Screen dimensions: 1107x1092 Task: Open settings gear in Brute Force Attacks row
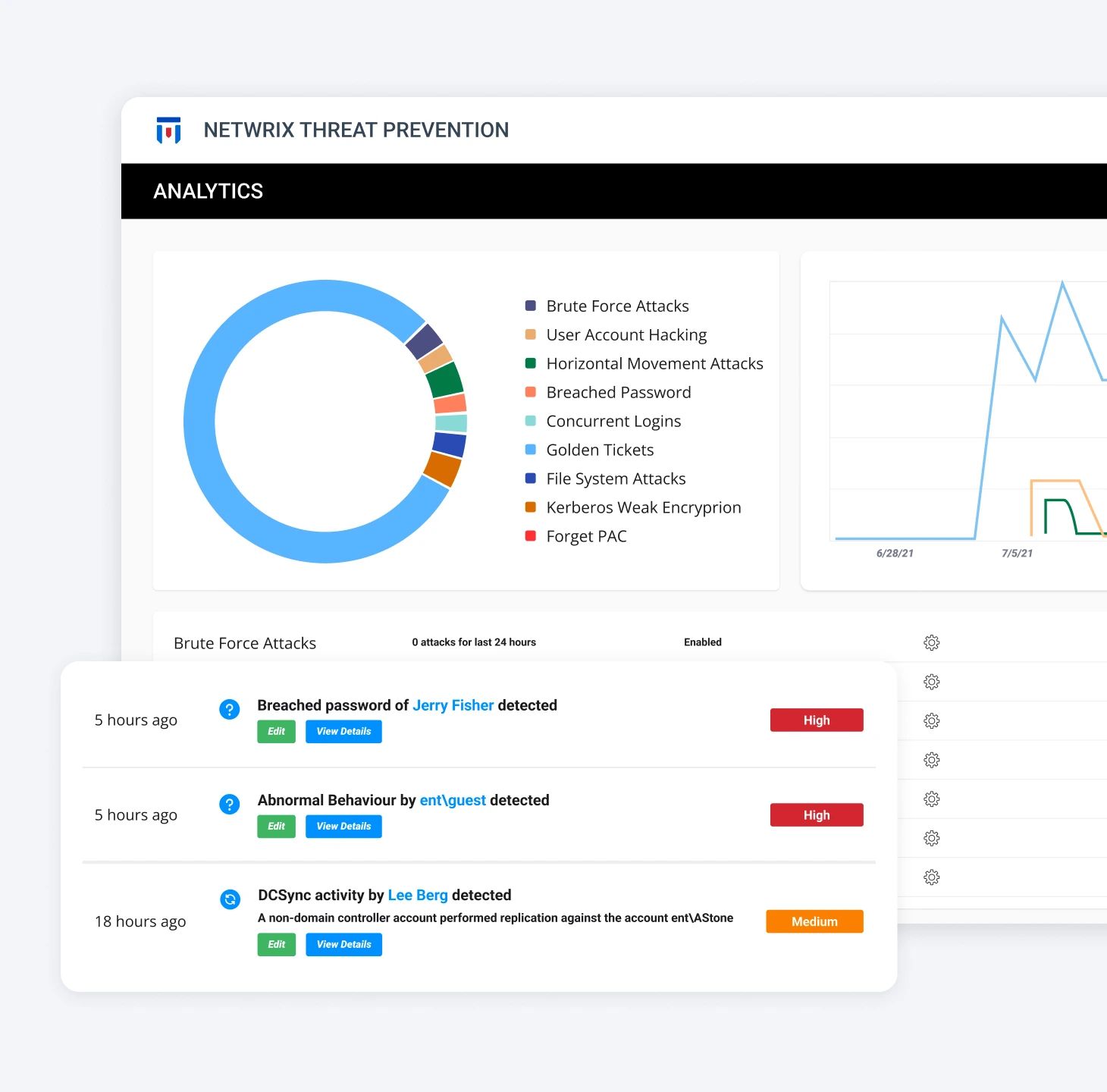[x=932, y=643]
